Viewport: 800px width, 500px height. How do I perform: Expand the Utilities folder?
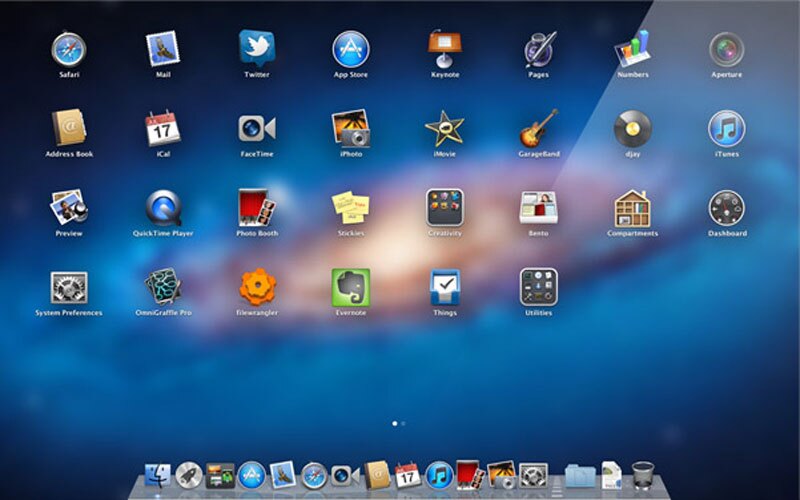[x=539, y=288]
